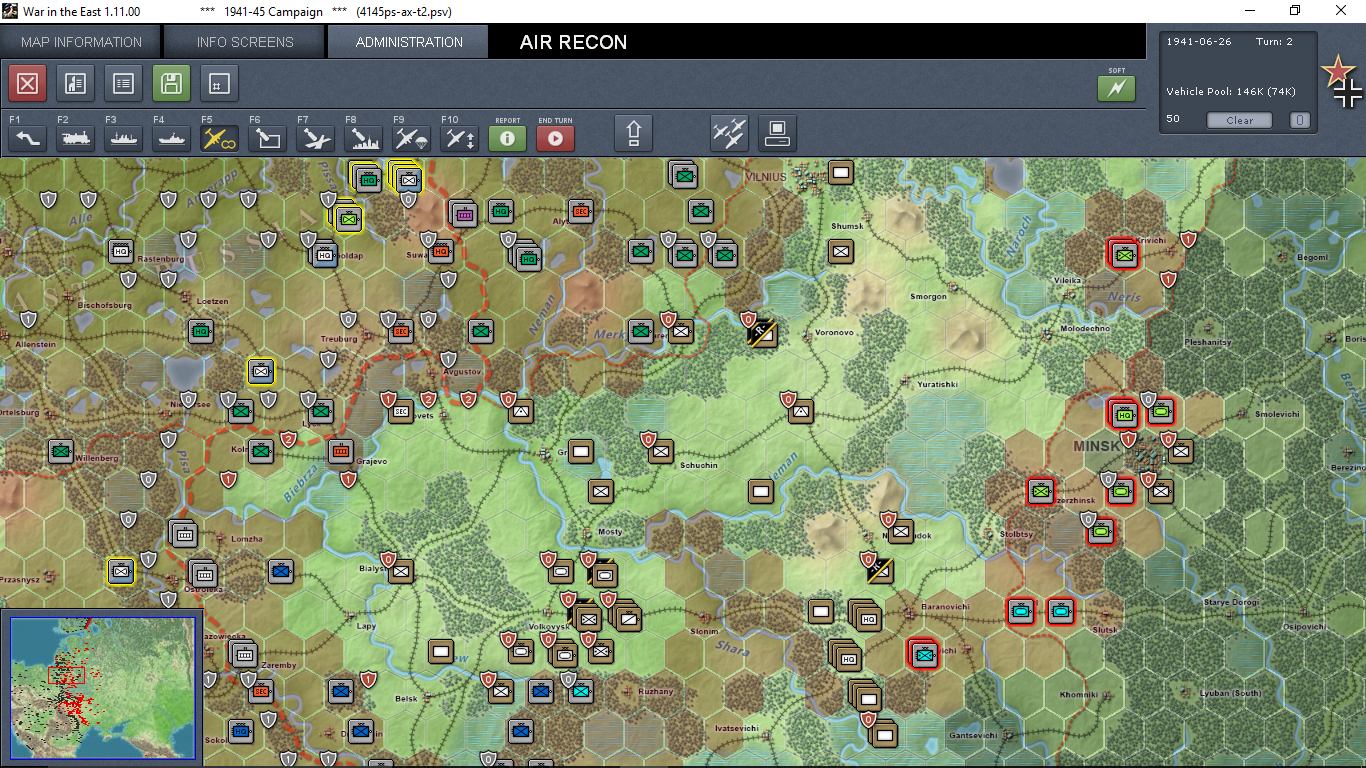Click the Vehicle Pool: 146K (74K) text

click(1231, 91)
